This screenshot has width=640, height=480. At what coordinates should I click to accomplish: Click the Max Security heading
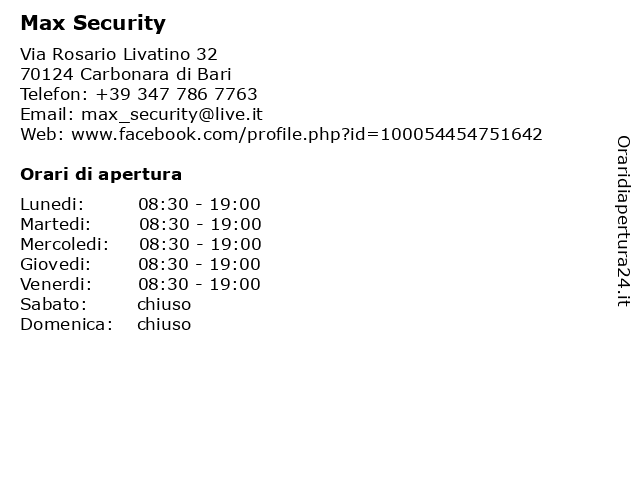93,23
